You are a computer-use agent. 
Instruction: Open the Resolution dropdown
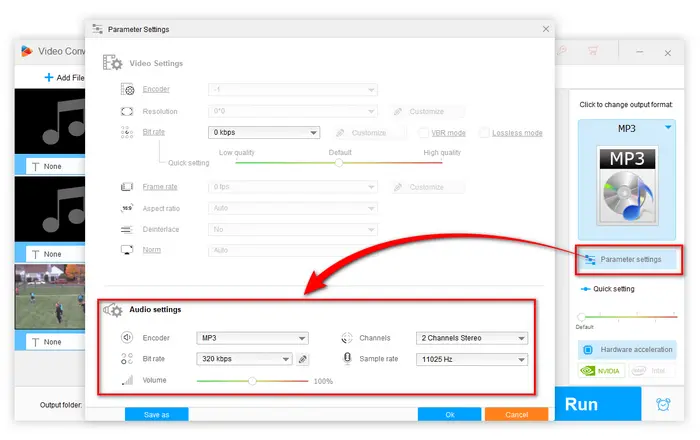(x=292, y=111)
